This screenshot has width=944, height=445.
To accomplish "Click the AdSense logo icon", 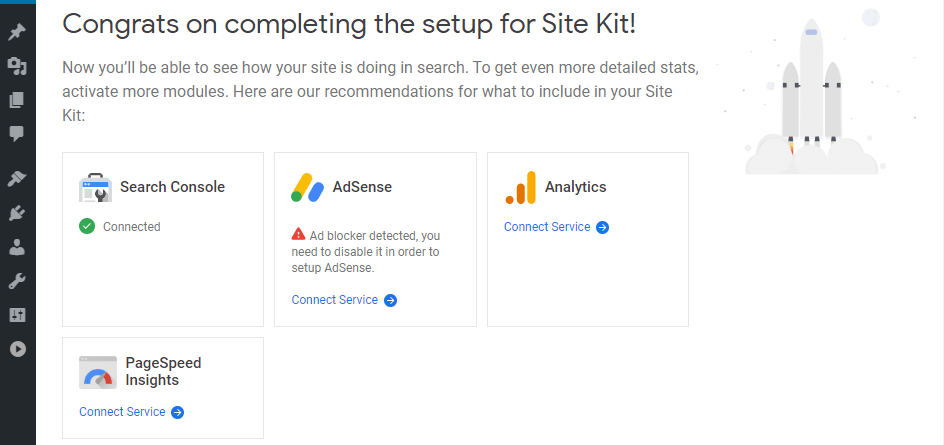I will click(308, 187).
